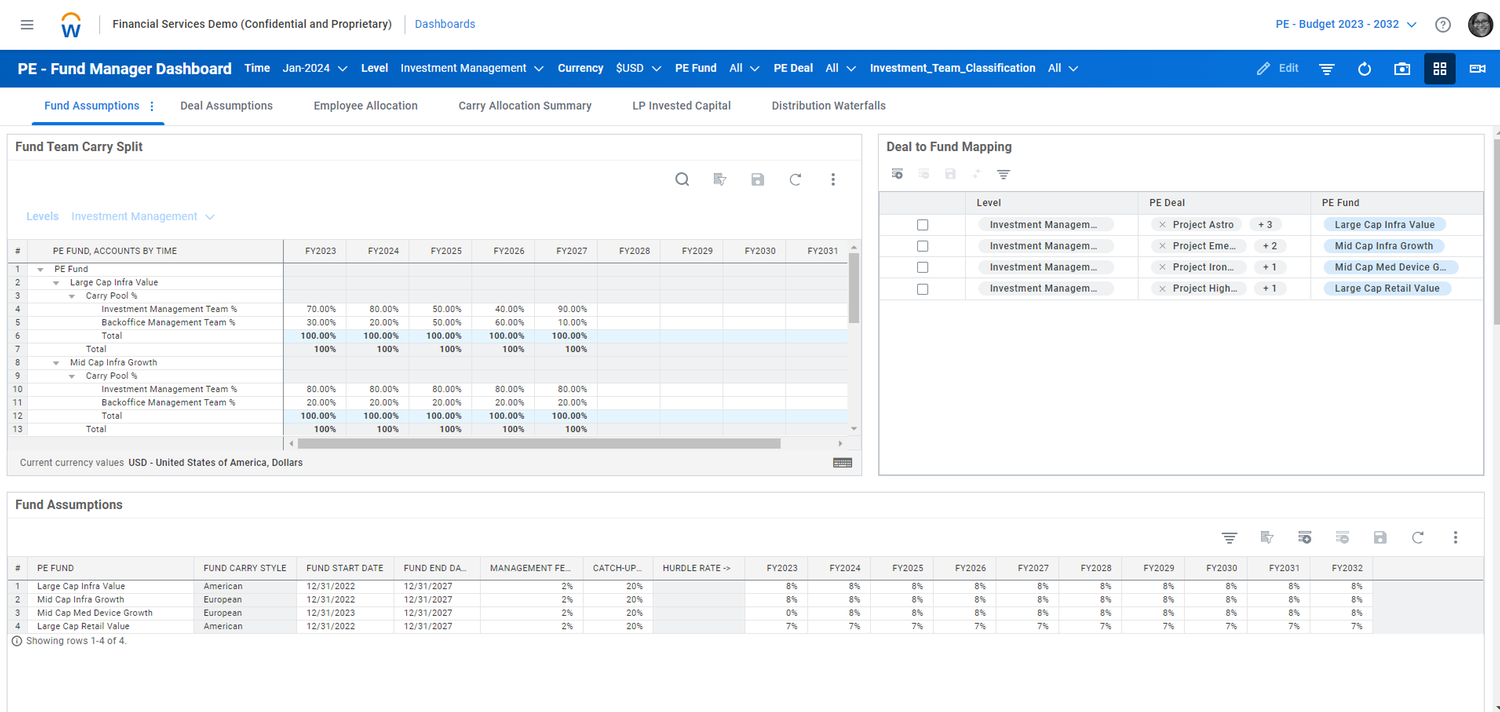Click the dashboard grid view icon top right
The image size is (1500, 712).
[x=1440, y=68]
